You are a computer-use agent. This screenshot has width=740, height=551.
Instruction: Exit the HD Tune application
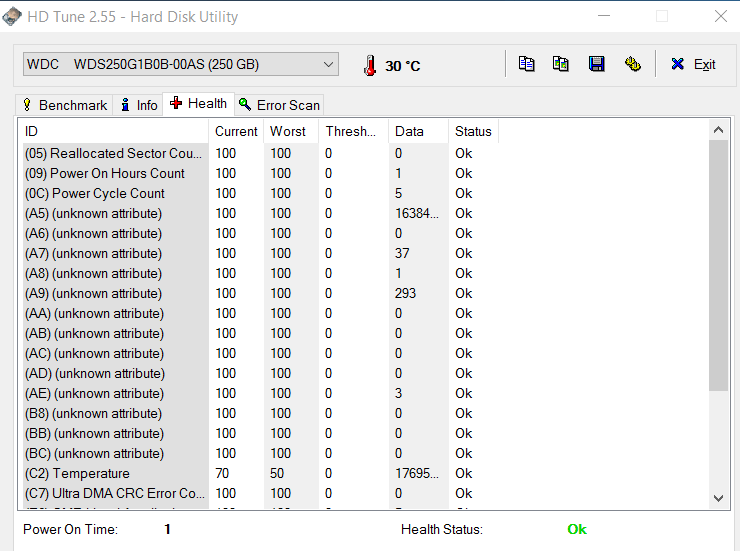[x=693, y=64]
